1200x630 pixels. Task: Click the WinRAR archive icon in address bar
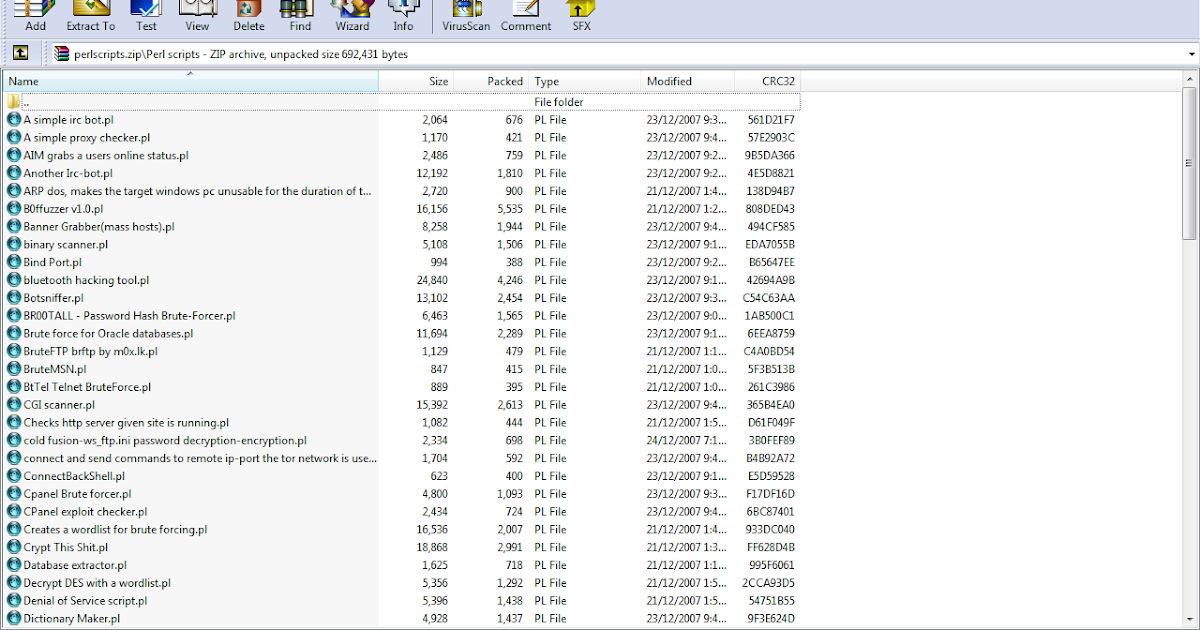pyautogui.click(x=63, y=54)
